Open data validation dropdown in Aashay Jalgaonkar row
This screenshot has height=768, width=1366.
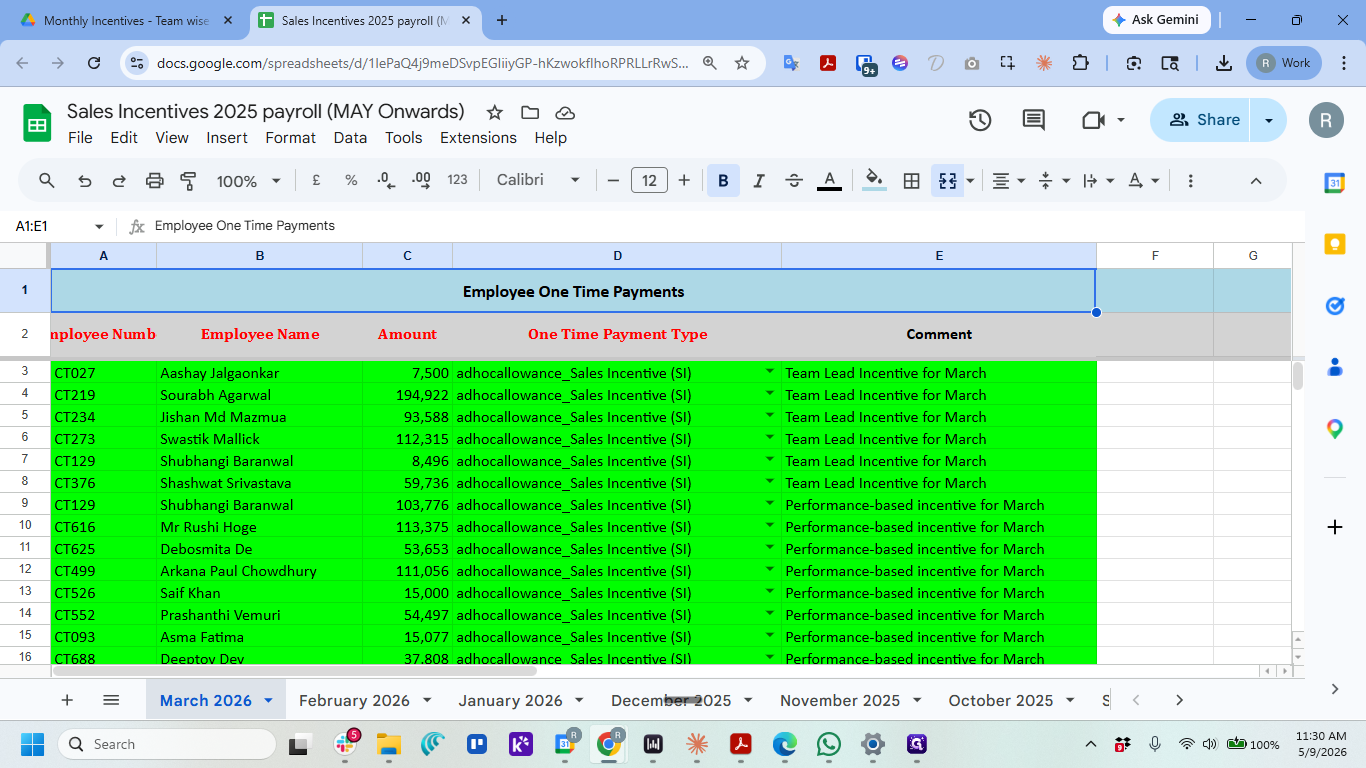point(770,371)
